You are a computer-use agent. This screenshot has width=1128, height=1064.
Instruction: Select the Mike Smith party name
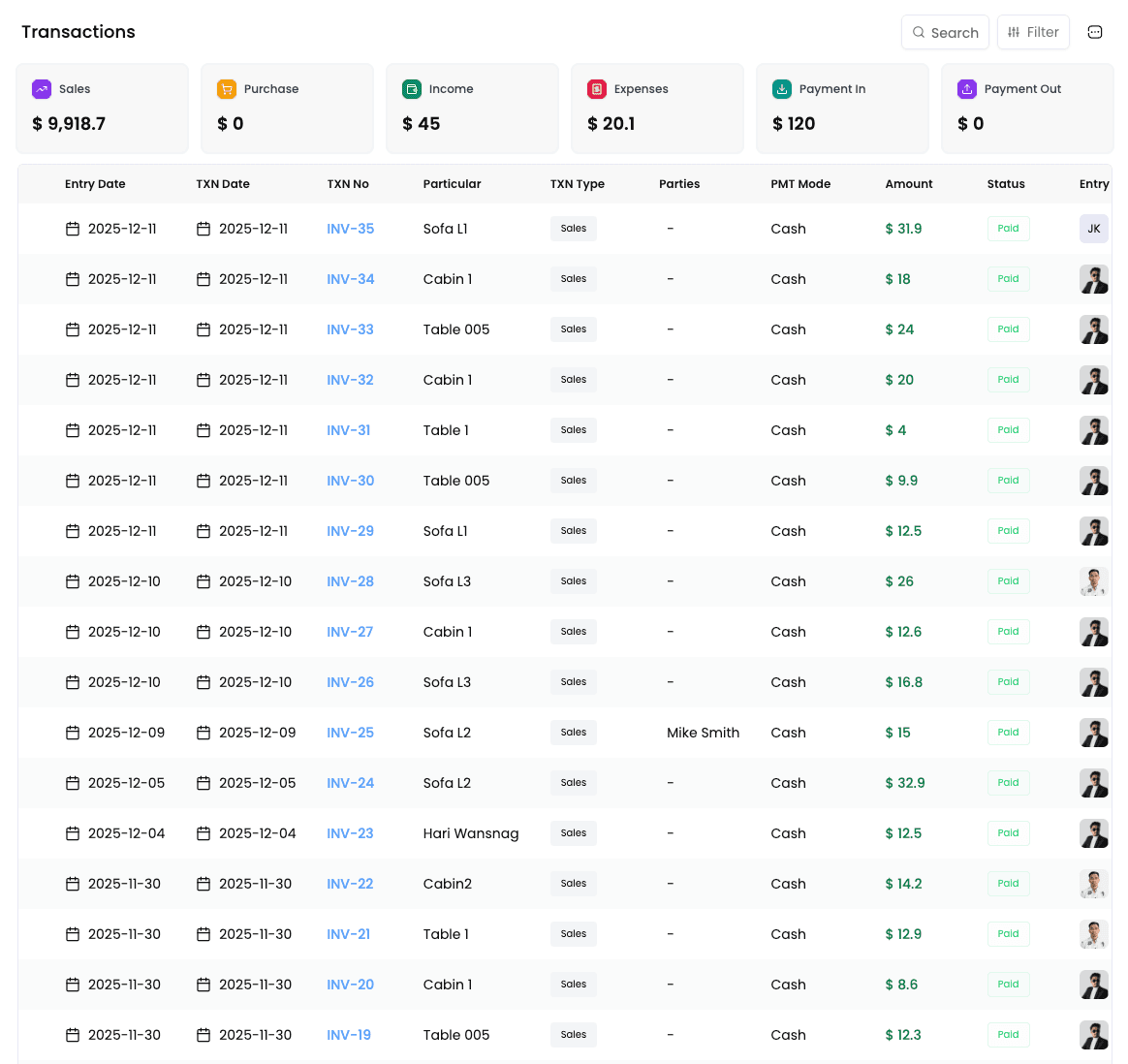coord(703,733)
